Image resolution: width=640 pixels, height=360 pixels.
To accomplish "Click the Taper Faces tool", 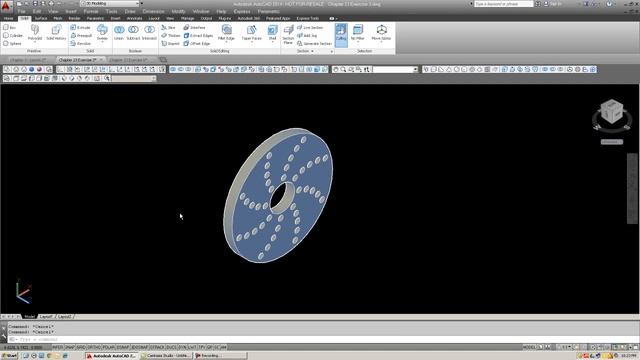I will pyautogui.click(x=251, y=33).
